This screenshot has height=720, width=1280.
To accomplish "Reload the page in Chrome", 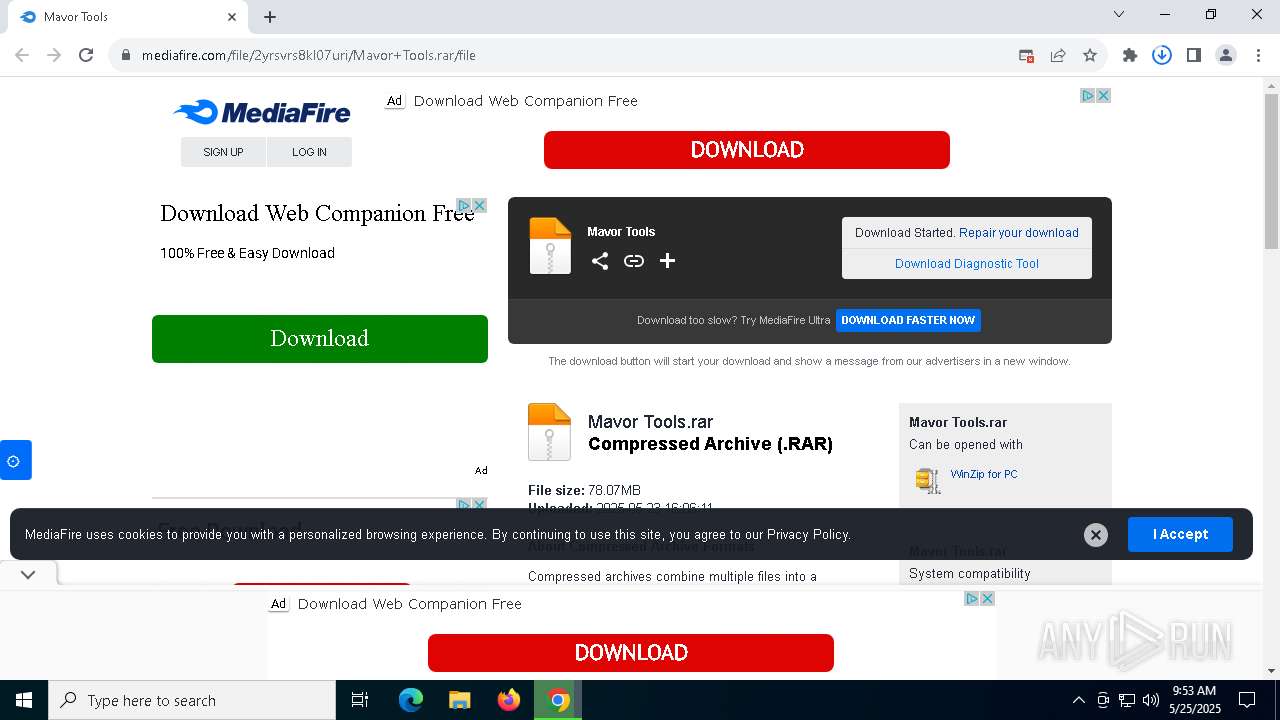I will click(x=86, y=55).
